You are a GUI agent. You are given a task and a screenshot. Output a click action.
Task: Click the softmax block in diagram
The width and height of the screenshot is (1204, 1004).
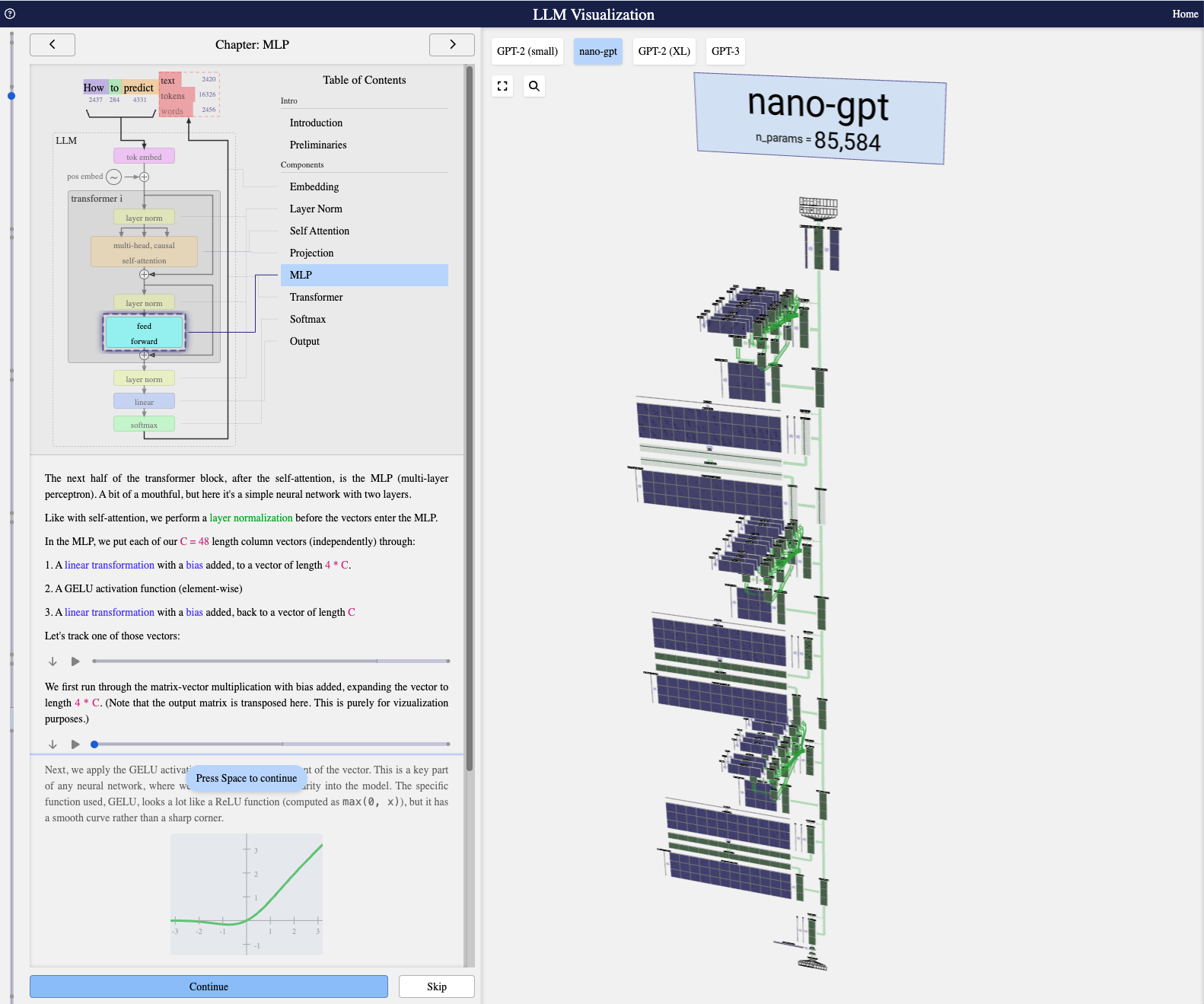tap(144, 424)
